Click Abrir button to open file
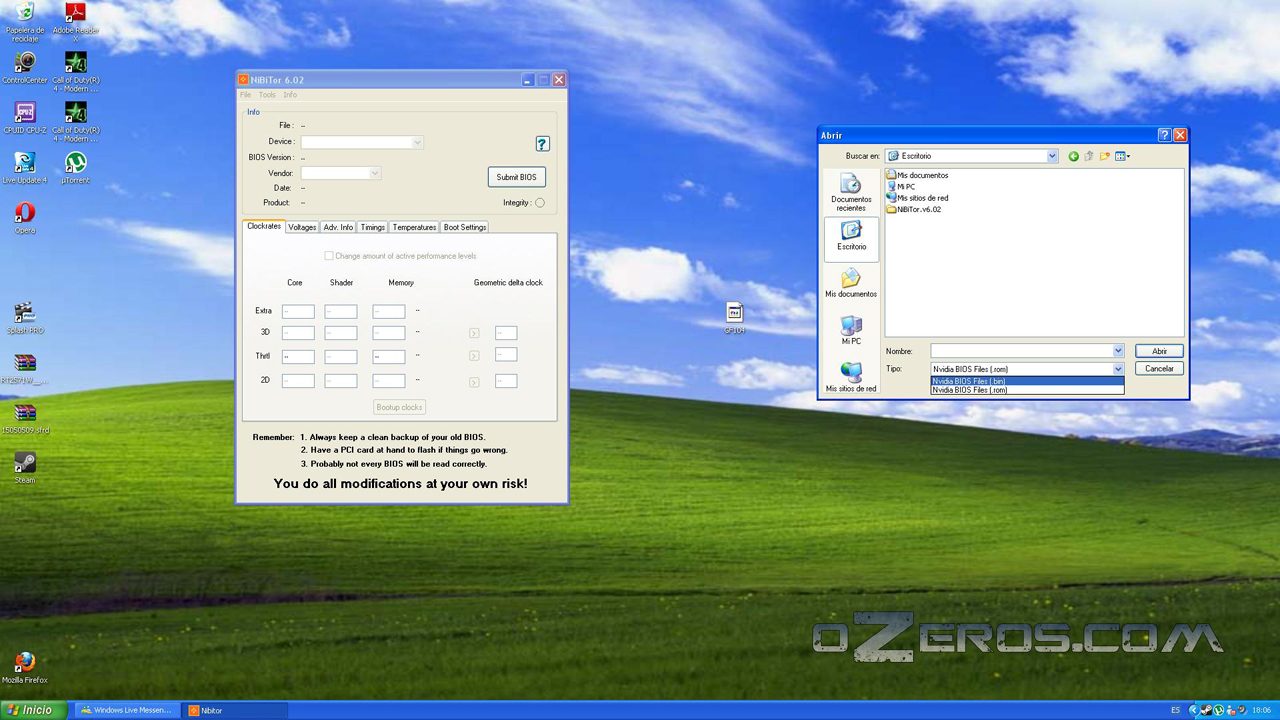1280x720 pixels. click(1159, 351)
